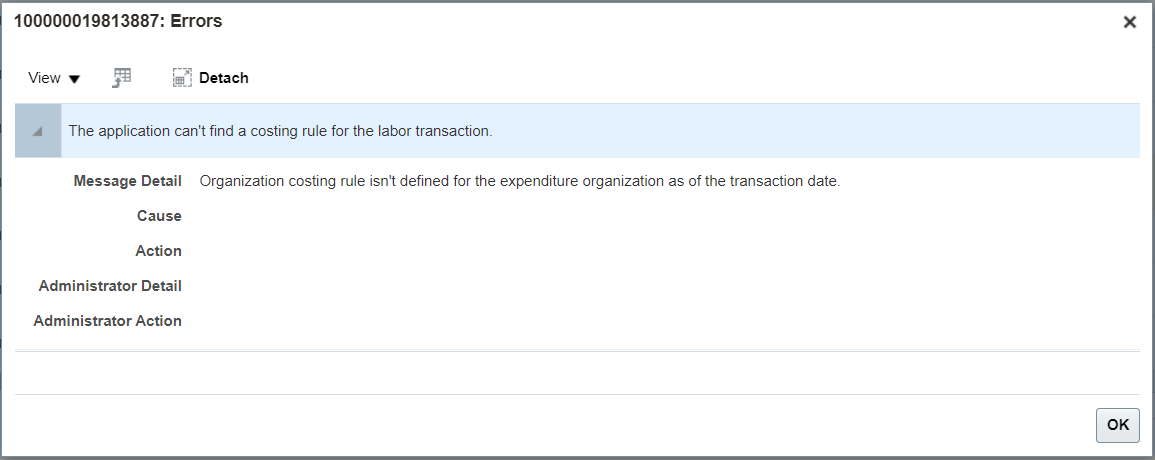Select the costing rule error message row
This screenshot has width=1155, height=460.
(280, 131)
